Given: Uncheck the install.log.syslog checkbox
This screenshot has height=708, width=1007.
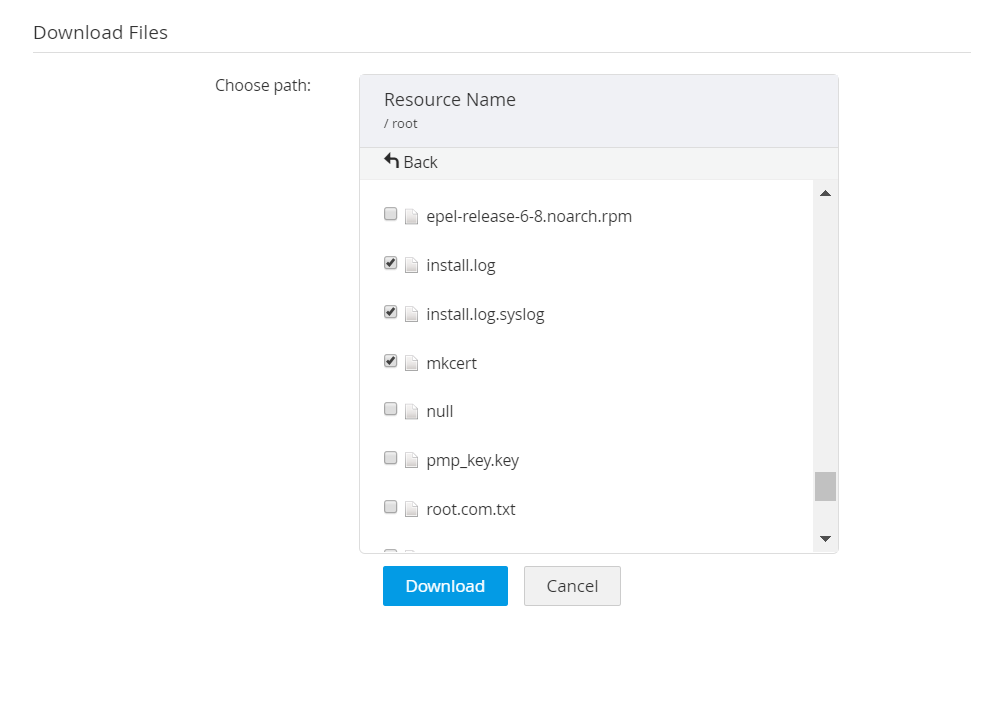Looking at the screenshot, I should pyautogui.click(x=391, y=312).
